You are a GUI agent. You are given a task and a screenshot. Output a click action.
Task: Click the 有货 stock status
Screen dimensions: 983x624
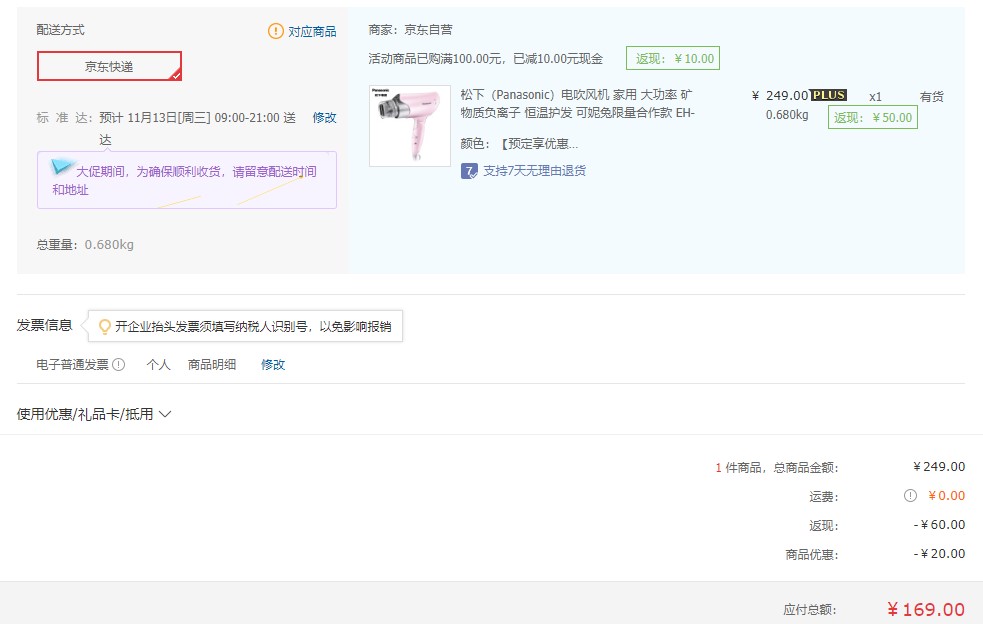coord(932,97)
